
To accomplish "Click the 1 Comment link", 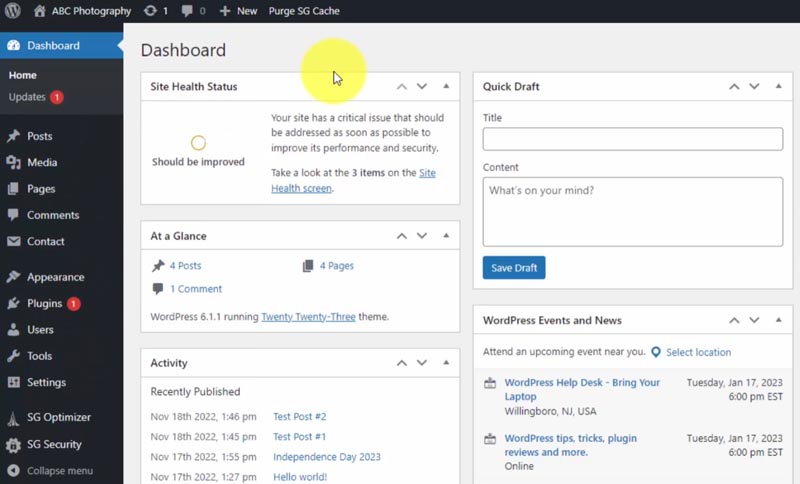I will pyautogui.click(x=196, y=289).
